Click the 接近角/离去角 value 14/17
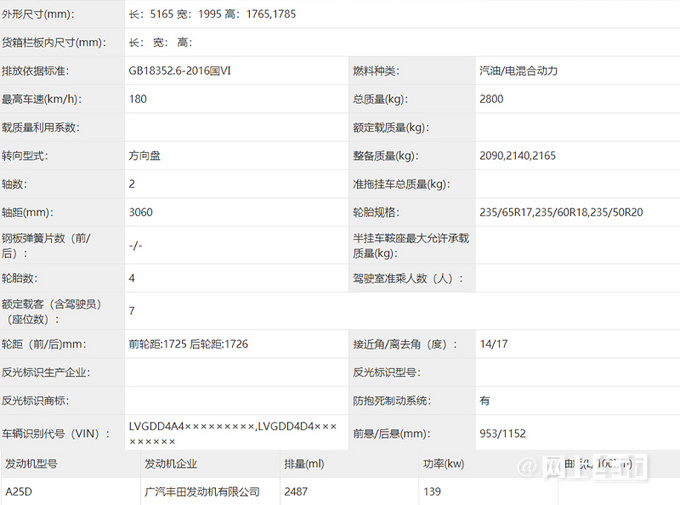The image size is (680, 505). (494, 344)
